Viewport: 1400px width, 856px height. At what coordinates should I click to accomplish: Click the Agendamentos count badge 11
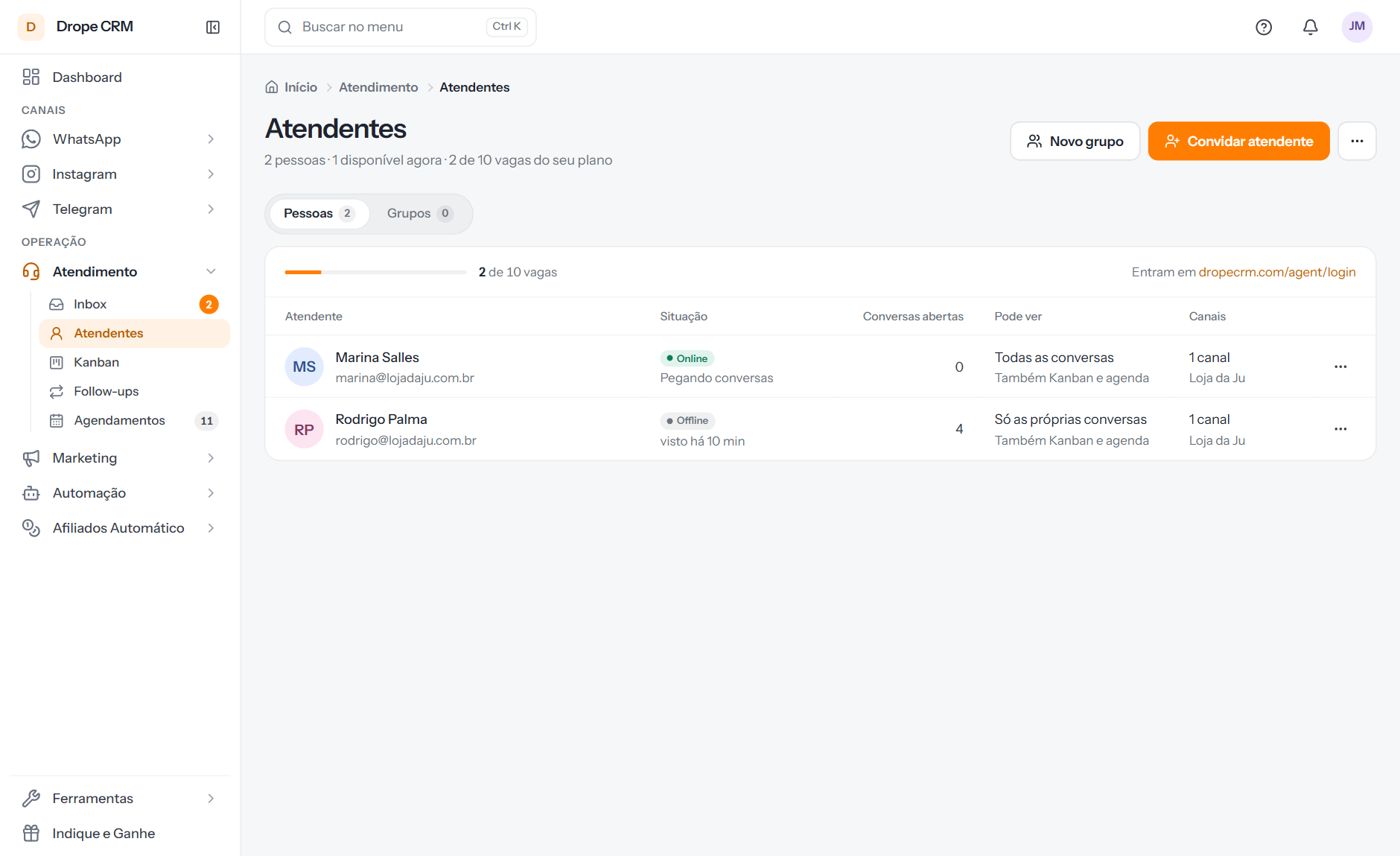pos(206,421)
